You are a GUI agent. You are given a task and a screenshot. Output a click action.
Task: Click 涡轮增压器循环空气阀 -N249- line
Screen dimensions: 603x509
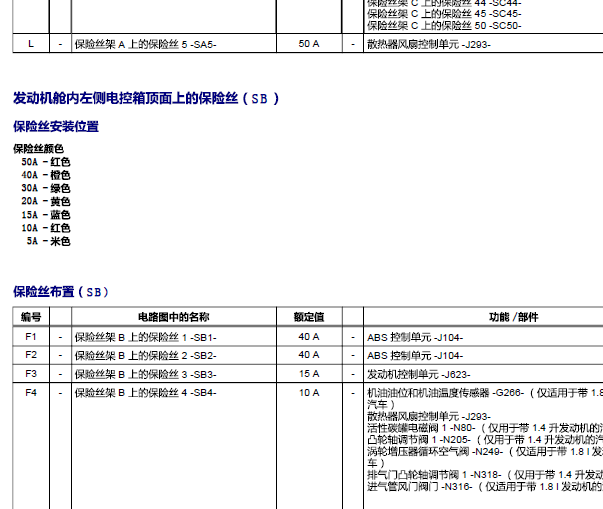coord(485,451)
